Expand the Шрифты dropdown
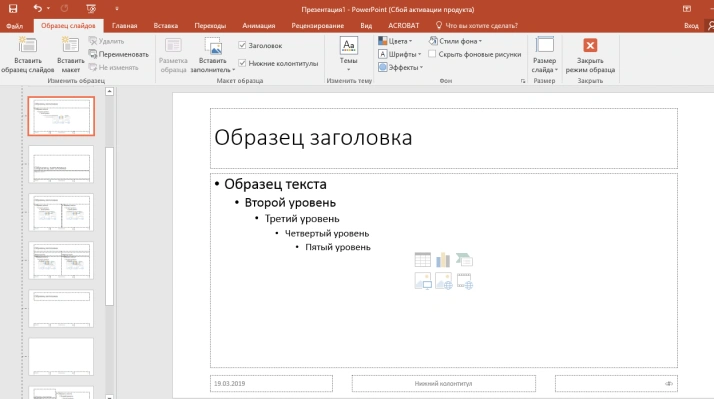Viewport: 714px width, 399px height. (399, 54)
